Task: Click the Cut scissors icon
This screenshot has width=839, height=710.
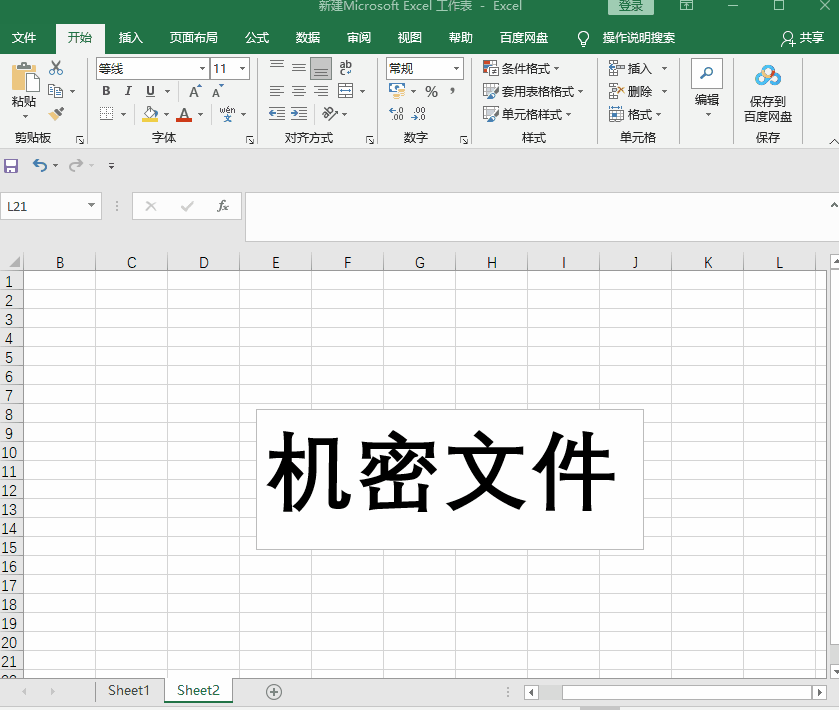Action: point(56,68)
